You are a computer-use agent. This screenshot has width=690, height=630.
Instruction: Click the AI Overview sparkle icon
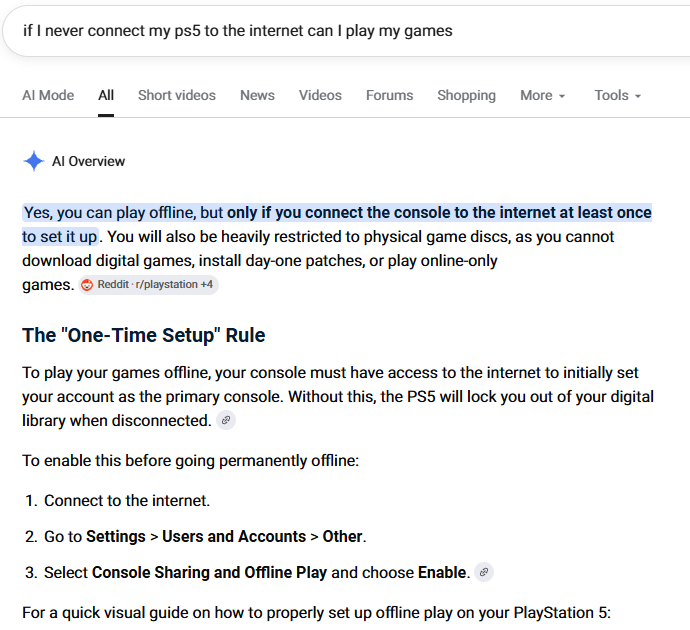33,161
